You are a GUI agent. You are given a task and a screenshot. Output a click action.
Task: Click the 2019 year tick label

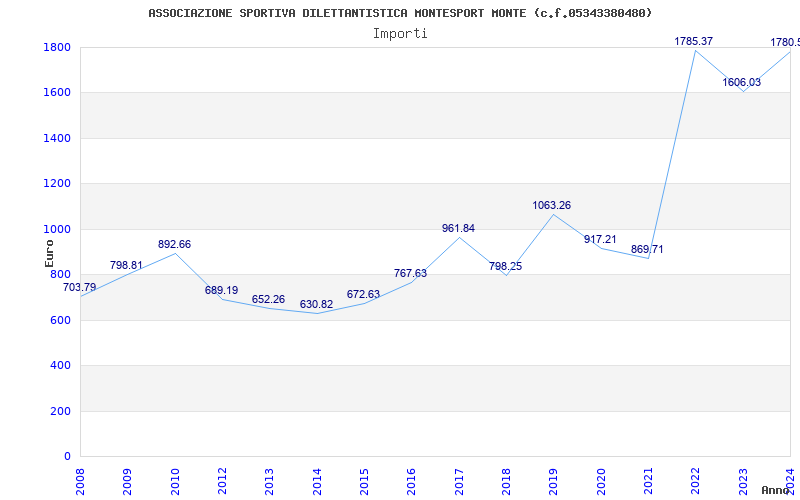553,480
